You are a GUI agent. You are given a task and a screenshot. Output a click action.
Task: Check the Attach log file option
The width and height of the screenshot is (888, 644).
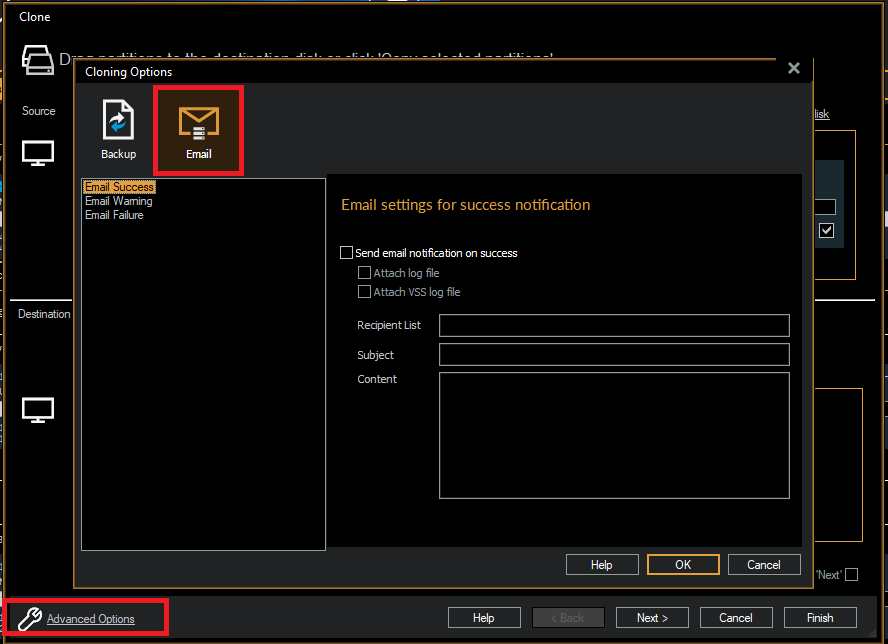[x=365, y=272]
